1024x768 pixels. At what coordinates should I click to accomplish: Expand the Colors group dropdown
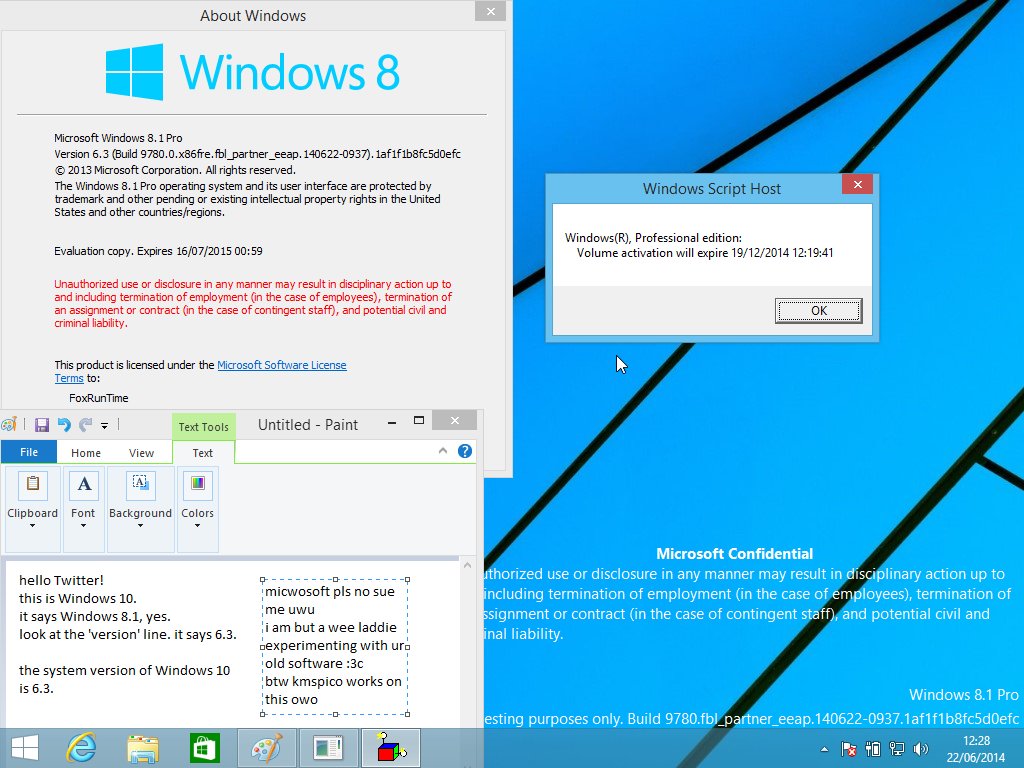click(197, 507)
